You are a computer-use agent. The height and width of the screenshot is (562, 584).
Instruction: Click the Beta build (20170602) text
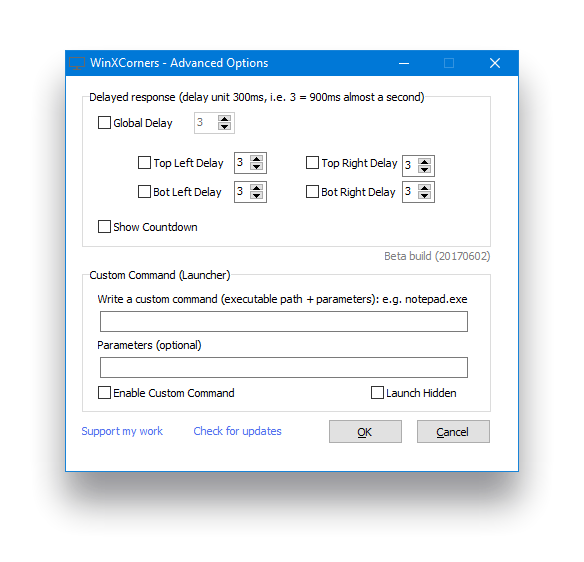coord(437,256)
